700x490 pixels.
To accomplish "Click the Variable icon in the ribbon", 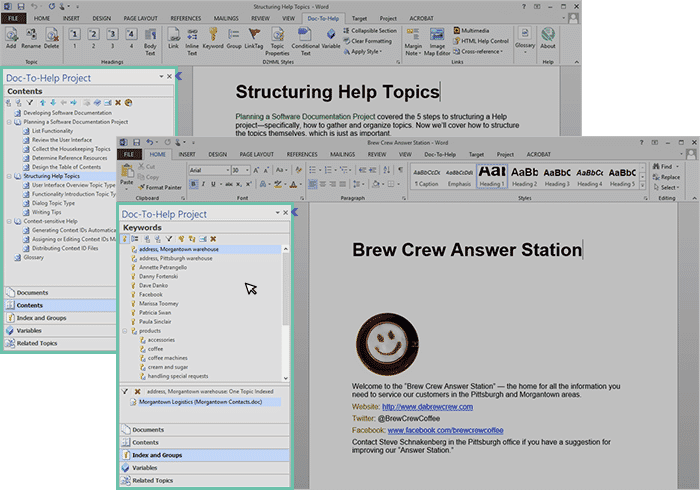I will point(331,37).
